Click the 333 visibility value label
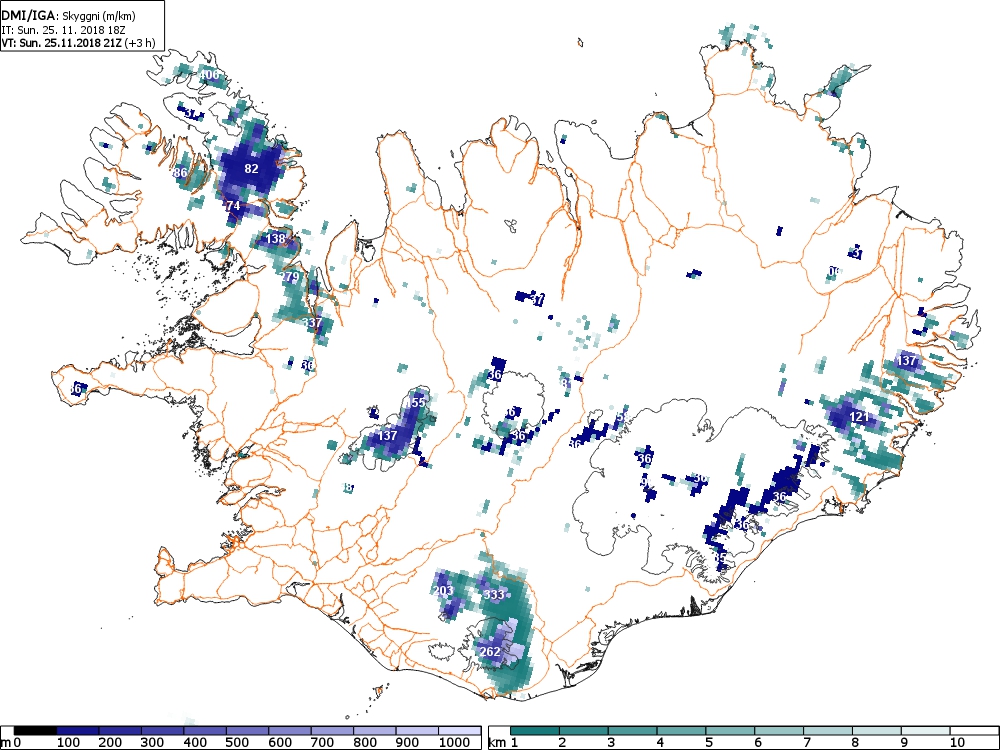 pyautogui.click(x=494, y=595)
